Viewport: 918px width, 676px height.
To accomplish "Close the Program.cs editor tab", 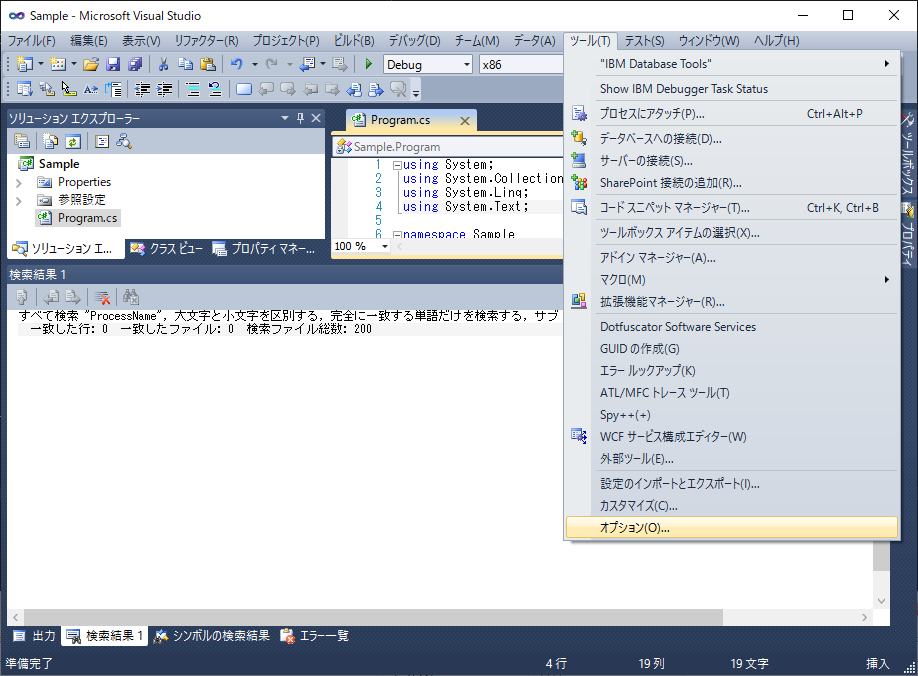I will [465, 121].
